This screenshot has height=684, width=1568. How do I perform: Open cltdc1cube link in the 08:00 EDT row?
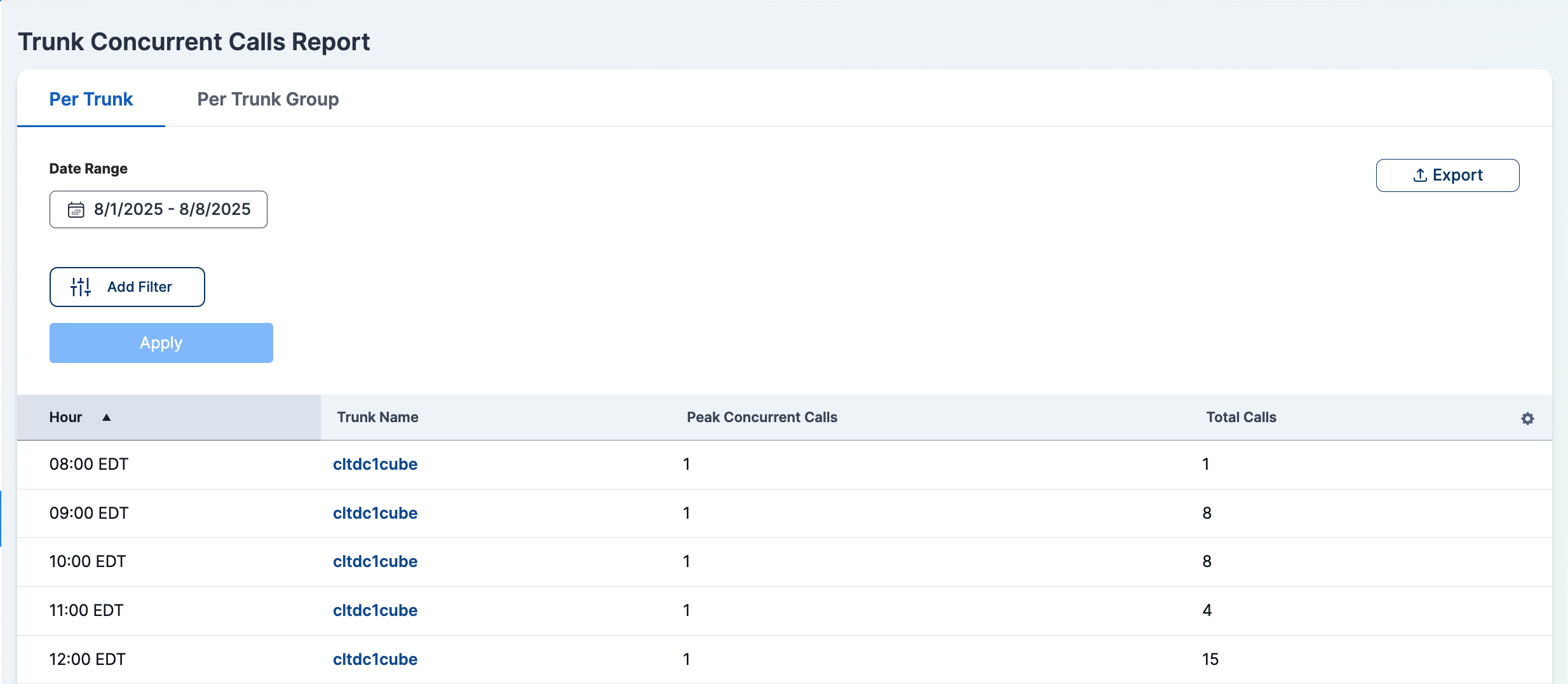click(375, 464)
